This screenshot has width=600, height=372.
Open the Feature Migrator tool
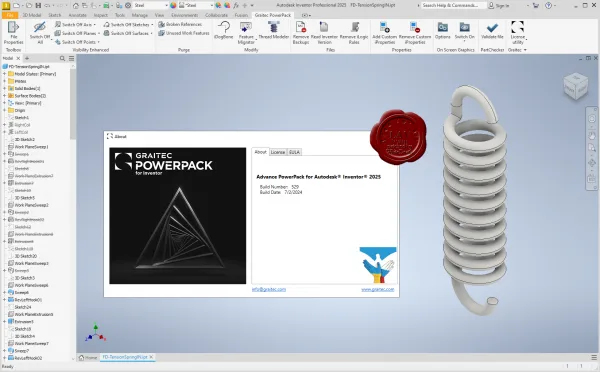click(246, 33)
